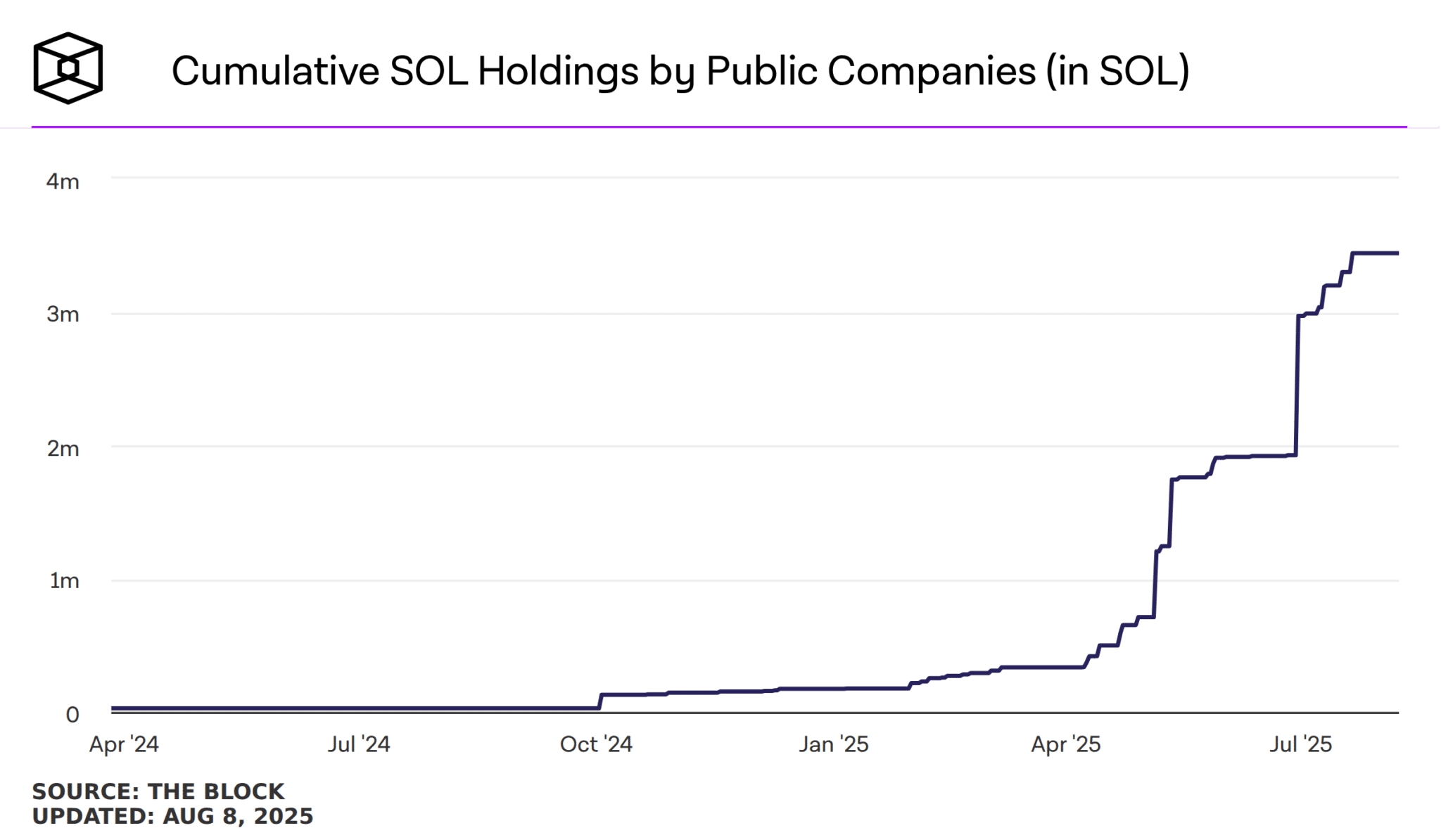Click the 2m y-axis label
The width and height of the screenshot is (1441, 840).
click(x=63, y=448)
